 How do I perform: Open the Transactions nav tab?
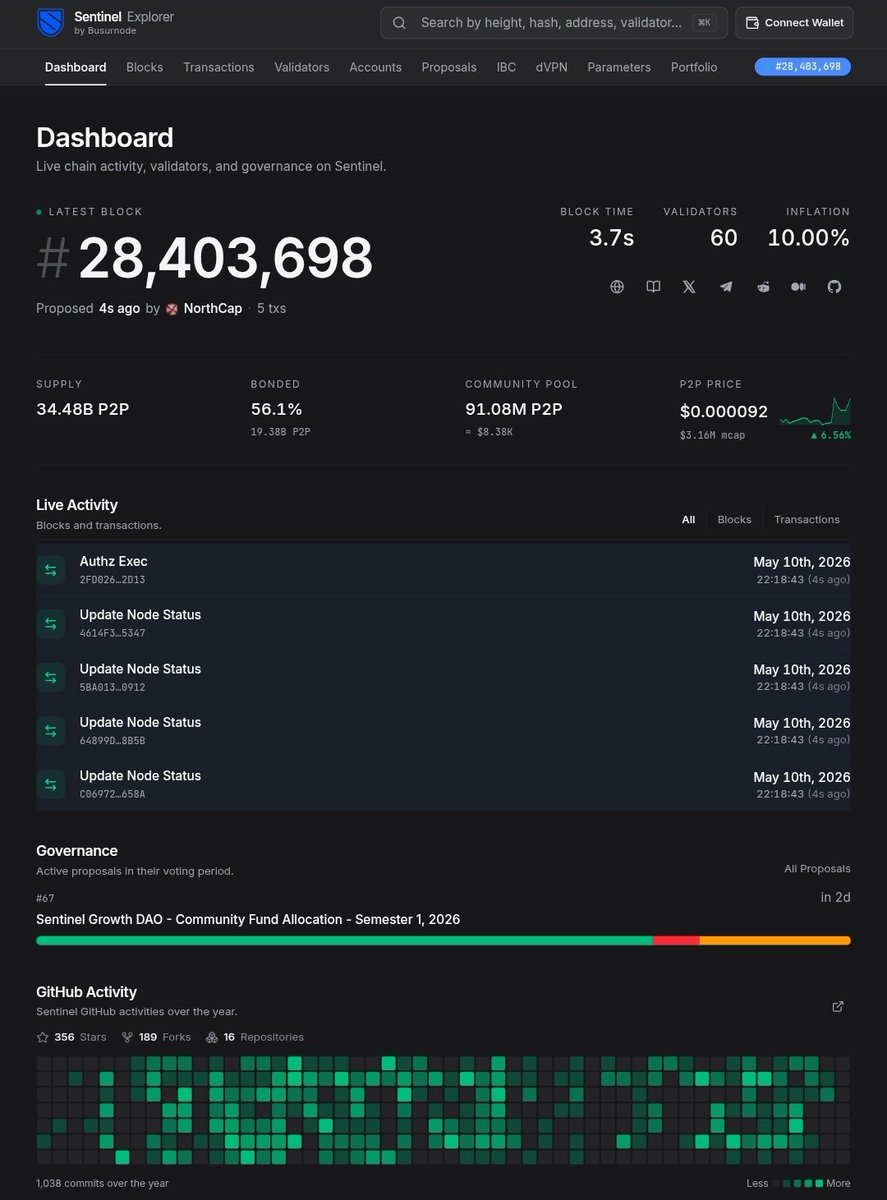(x=219, y=67)
